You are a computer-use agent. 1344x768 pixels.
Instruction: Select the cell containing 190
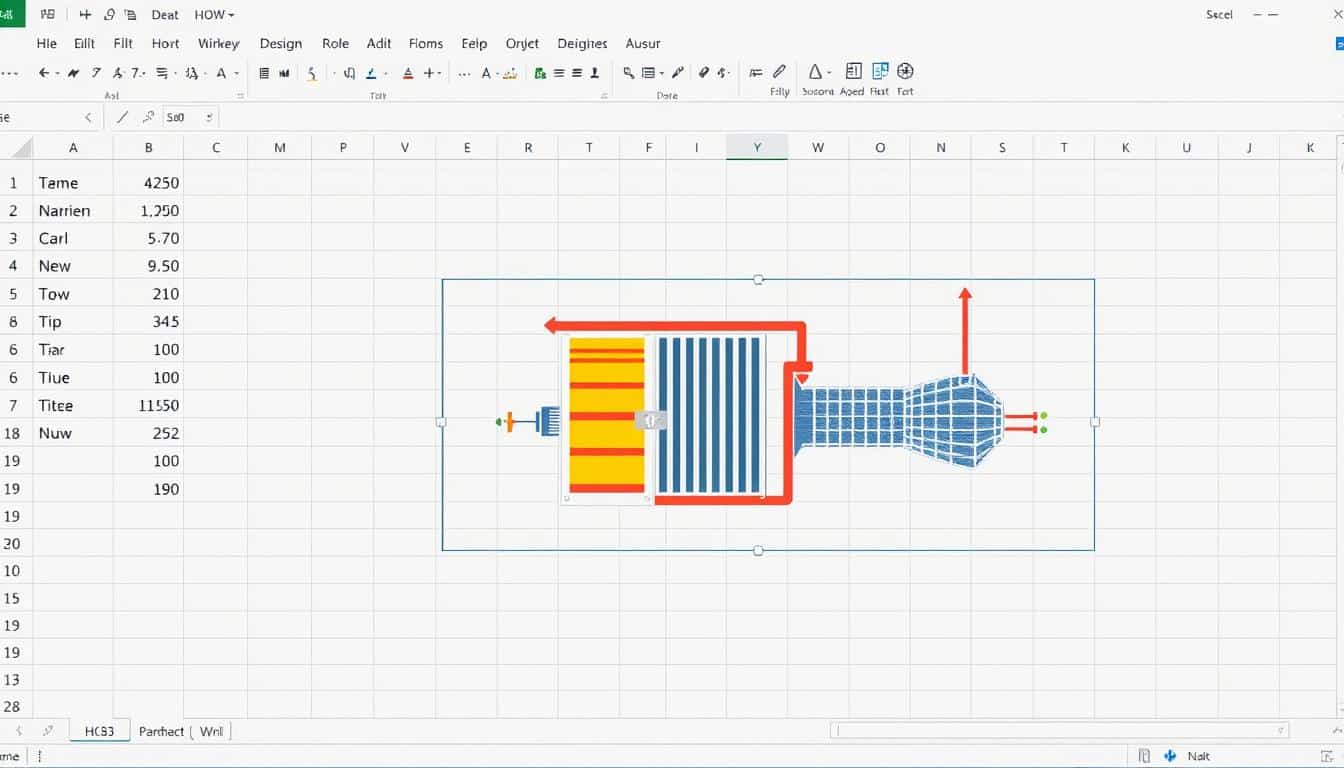tap(148, 489)
